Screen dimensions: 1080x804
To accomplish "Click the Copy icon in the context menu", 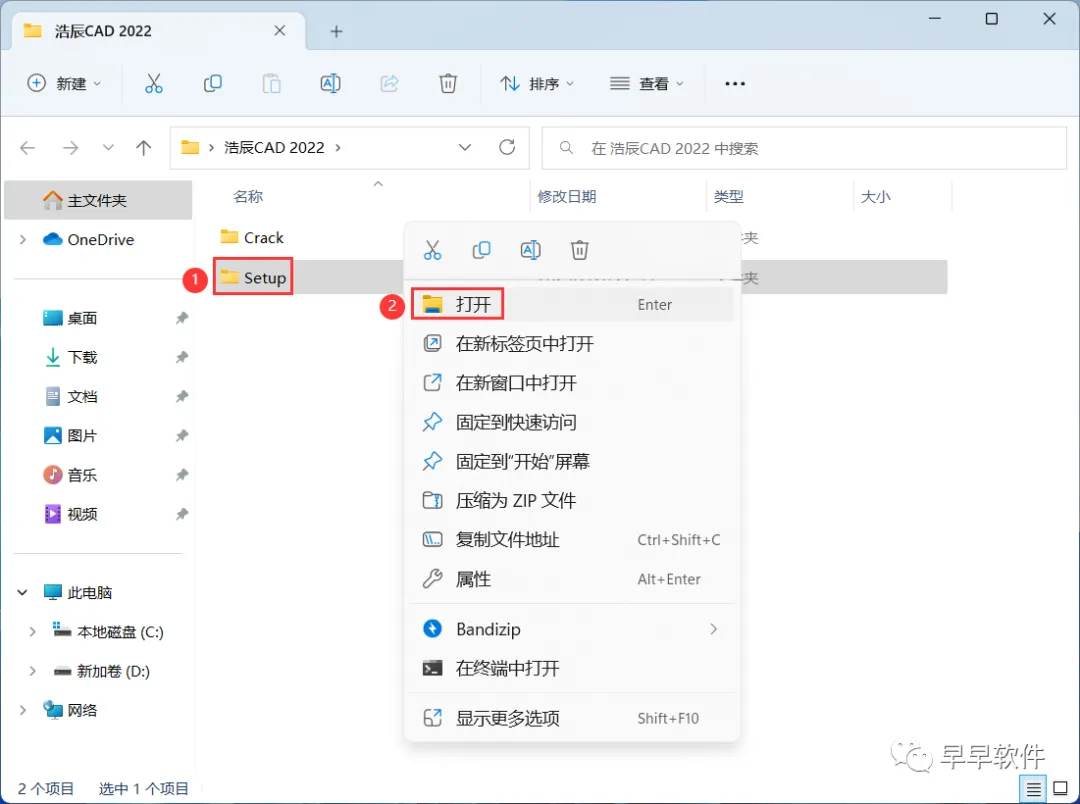I will [x=481, y=249].
